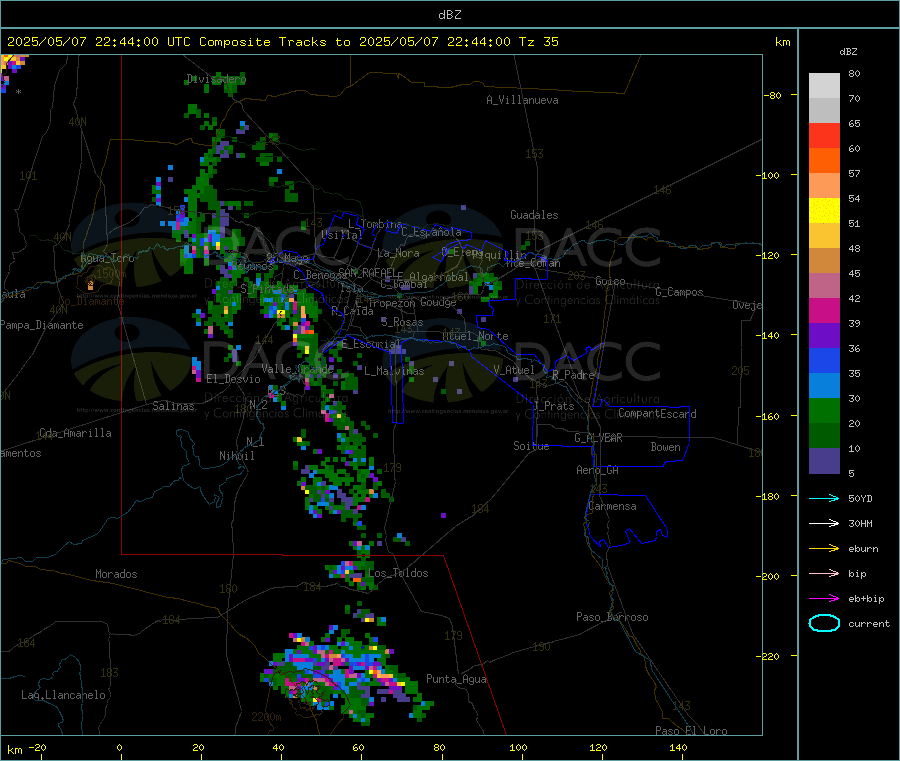Image resolution: width=900 pixels, height=761 pixels.
Task: Click the 'V_Atuel' map label
Action: click(514, 370)
